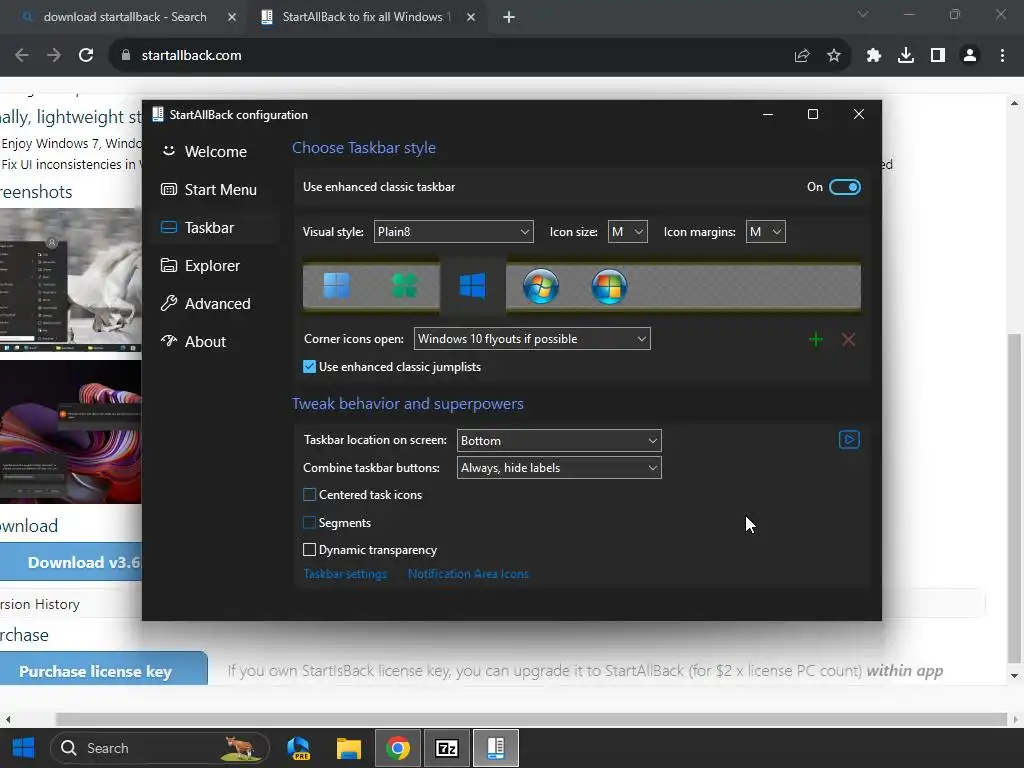Image resolution: width=1024 pixels, height=768 pixels.
Task: Open Chrome tab search chevron
Action: (863, 14)
